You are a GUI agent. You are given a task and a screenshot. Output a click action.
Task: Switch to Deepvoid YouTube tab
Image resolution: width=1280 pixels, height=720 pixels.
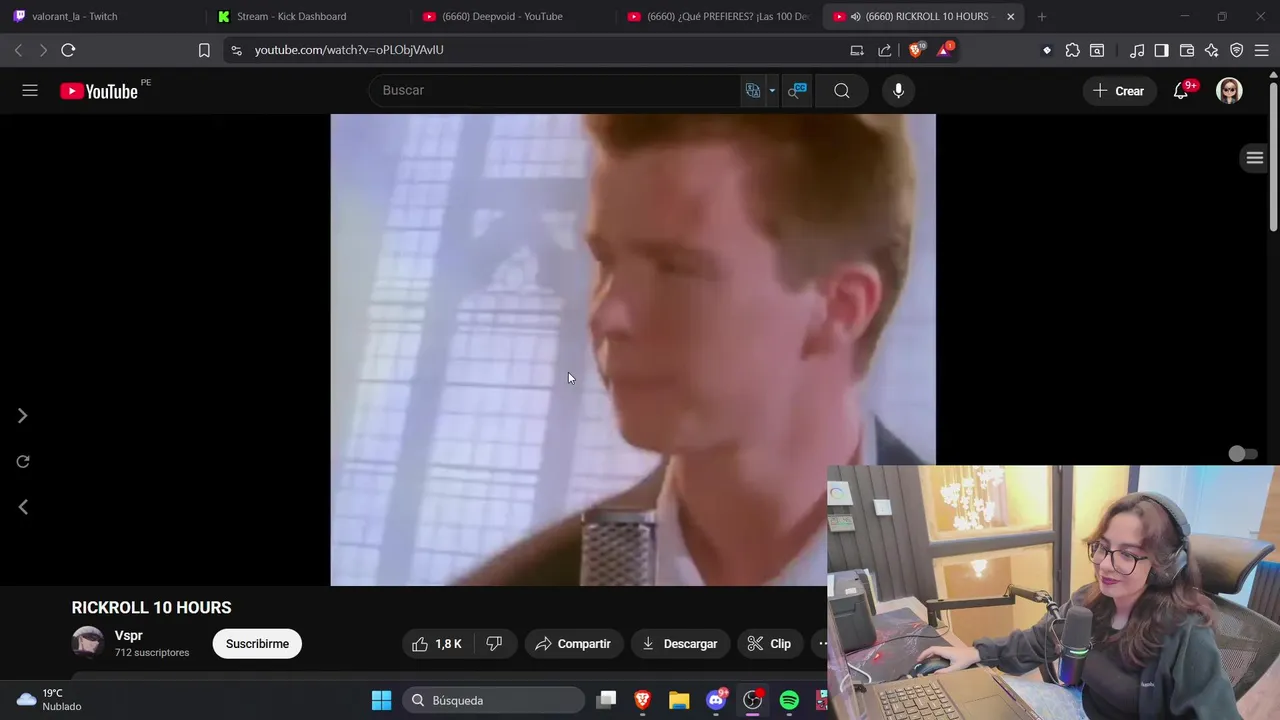pos(512,16)
